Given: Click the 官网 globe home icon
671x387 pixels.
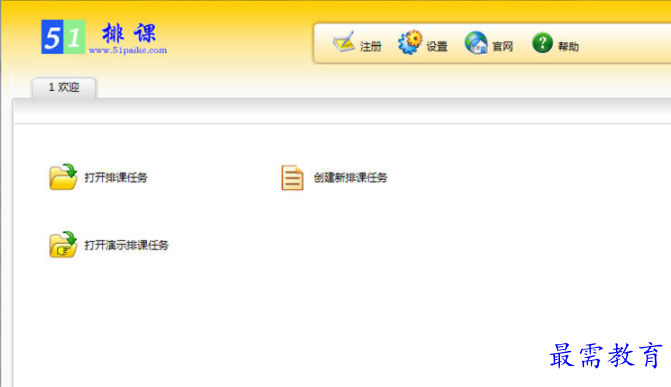Looking at the screenshot, I should [x=476, y=42].
